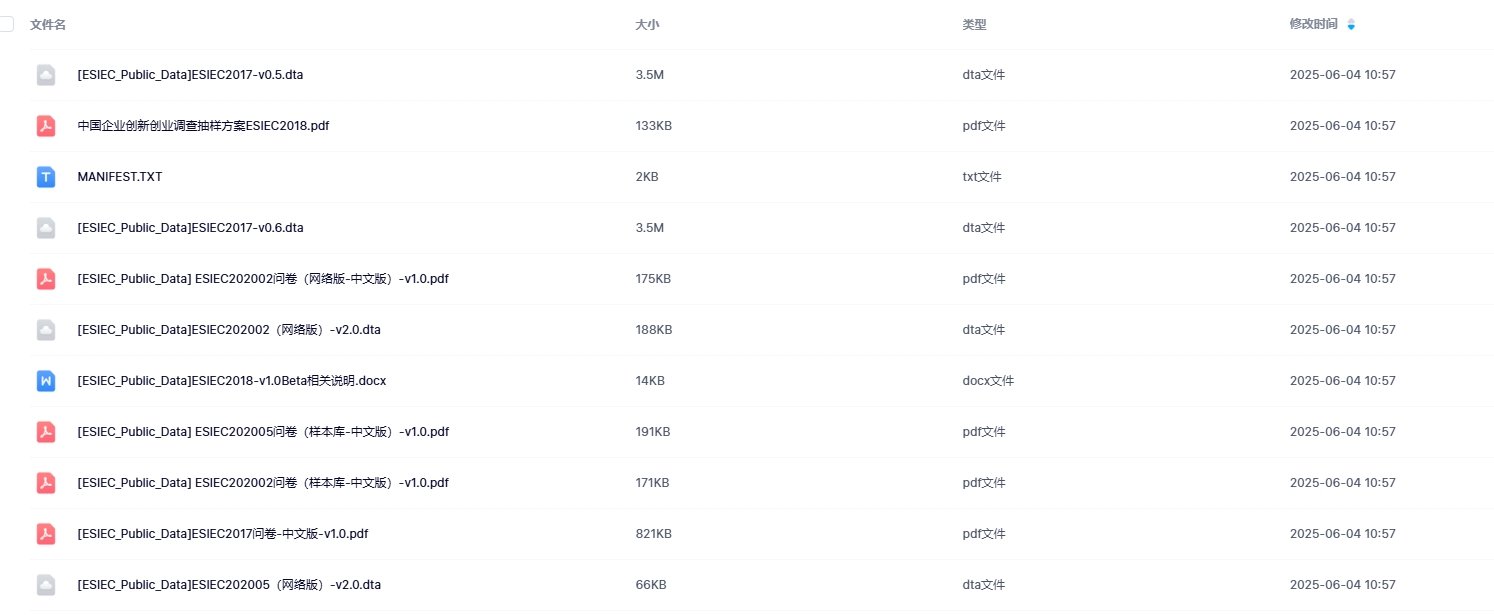Open ESIEC202002问卷（网络版-中文版）PDF file name
1494x615 pixels.
[262, 279]
